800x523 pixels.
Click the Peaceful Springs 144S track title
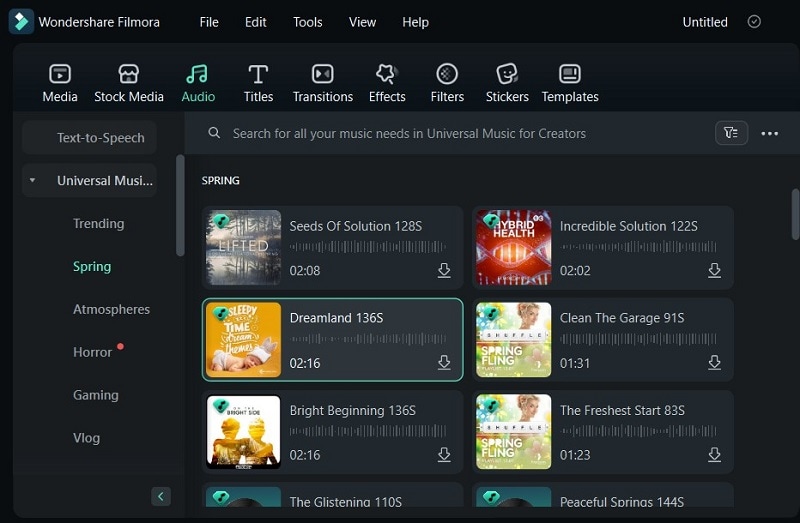(621, 502)
